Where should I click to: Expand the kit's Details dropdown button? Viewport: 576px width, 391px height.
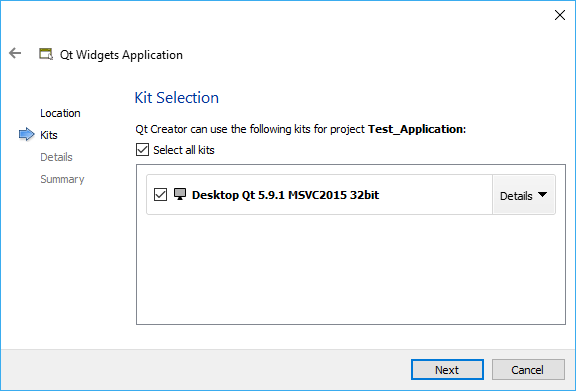[523, 195]
